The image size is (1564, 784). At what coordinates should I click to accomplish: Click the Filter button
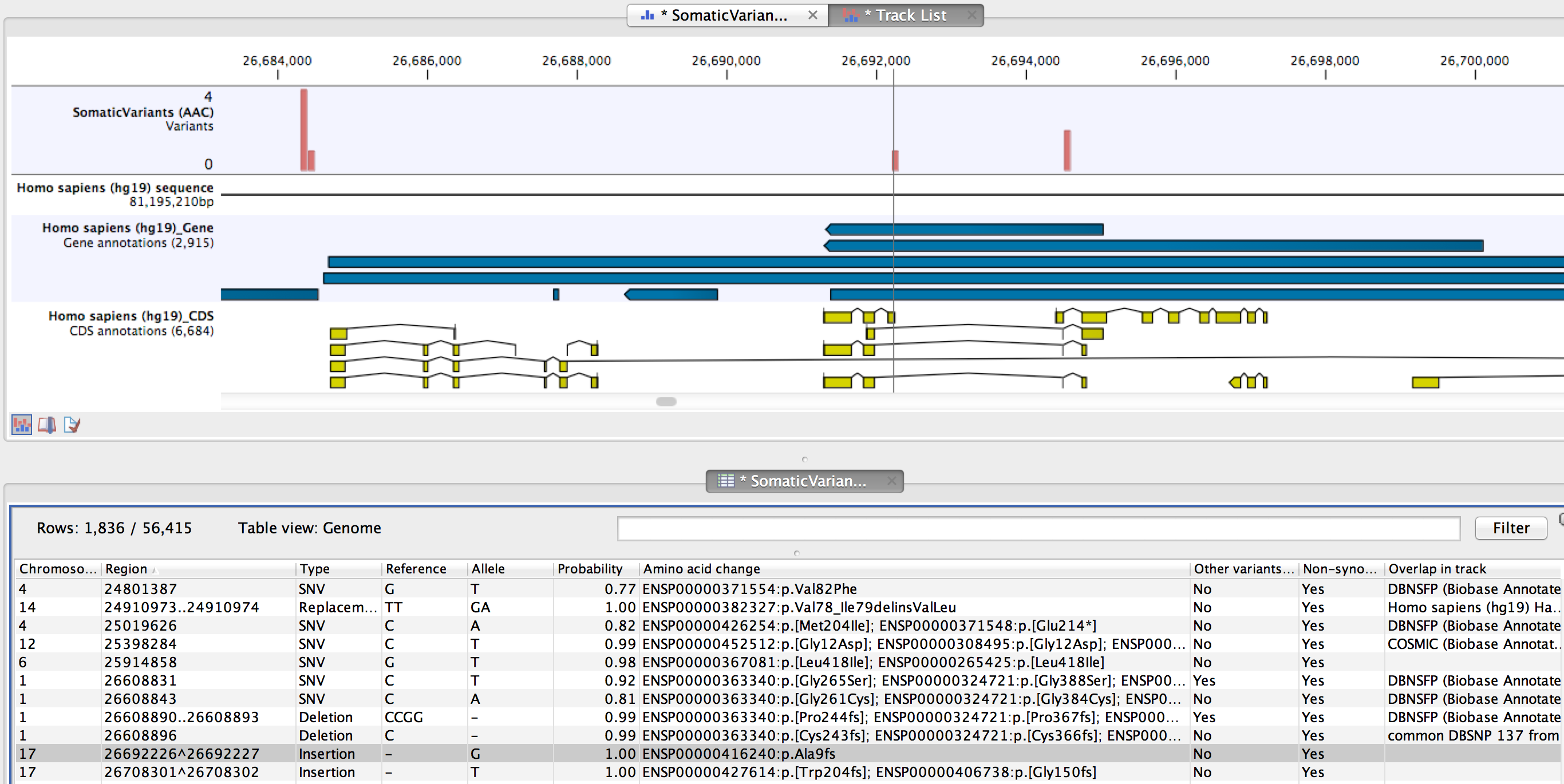(1511, 528)
